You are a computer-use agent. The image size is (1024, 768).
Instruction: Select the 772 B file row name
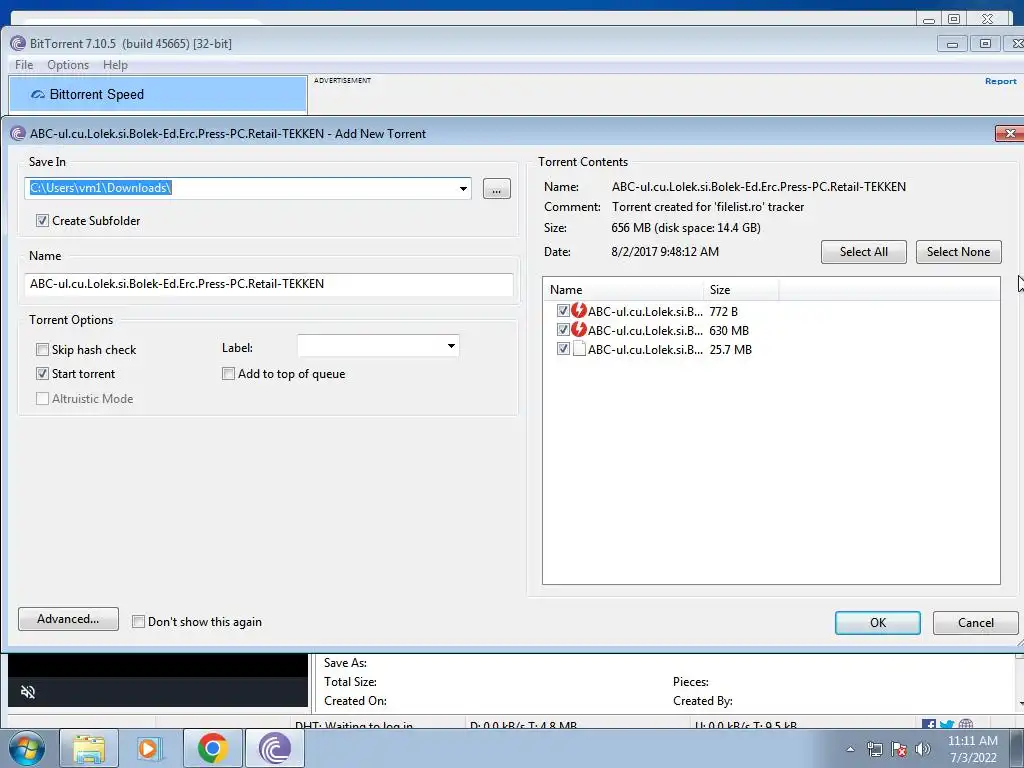[645, 312]
